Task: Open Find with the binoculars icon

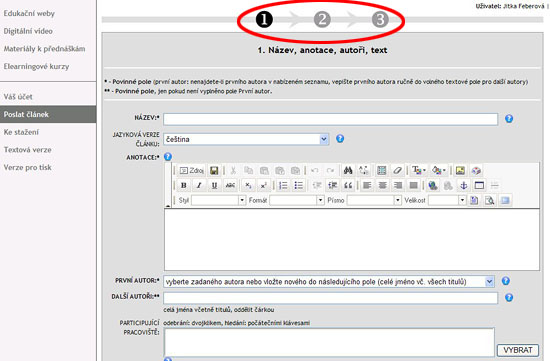Action: 348,171
